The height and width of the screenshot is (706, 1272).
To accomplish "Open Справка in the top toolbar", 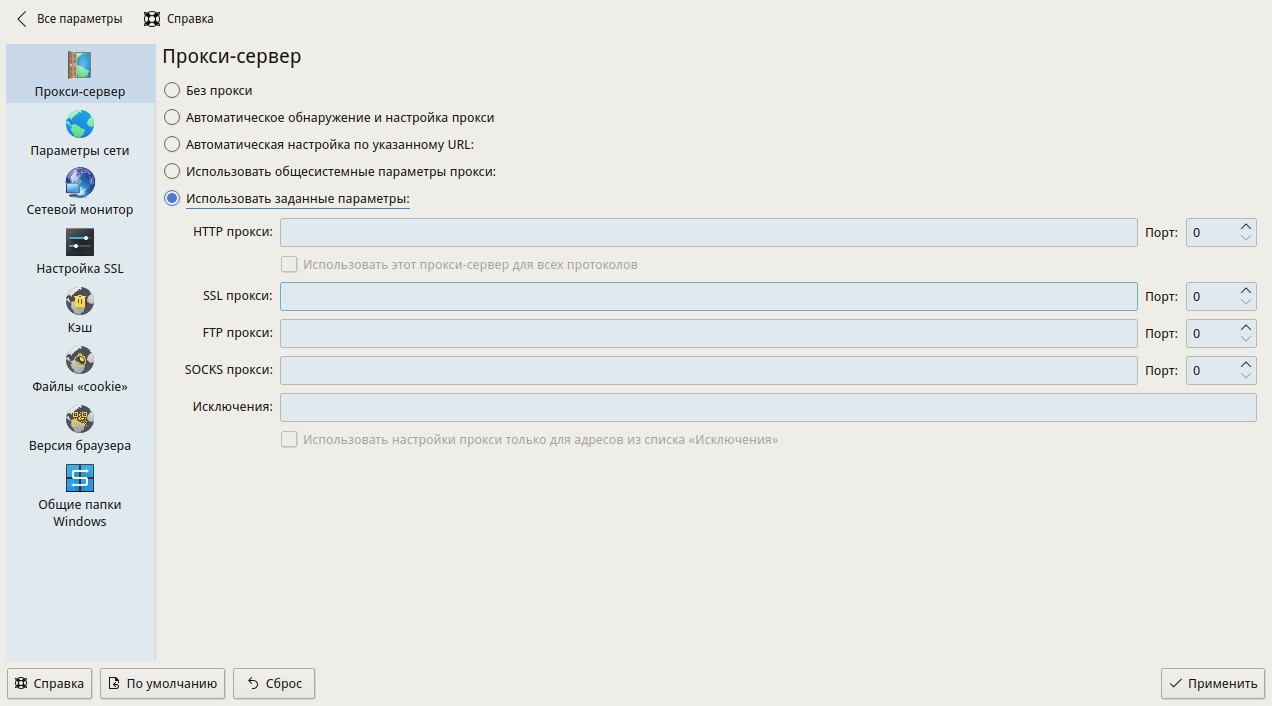I will [179, 19].
